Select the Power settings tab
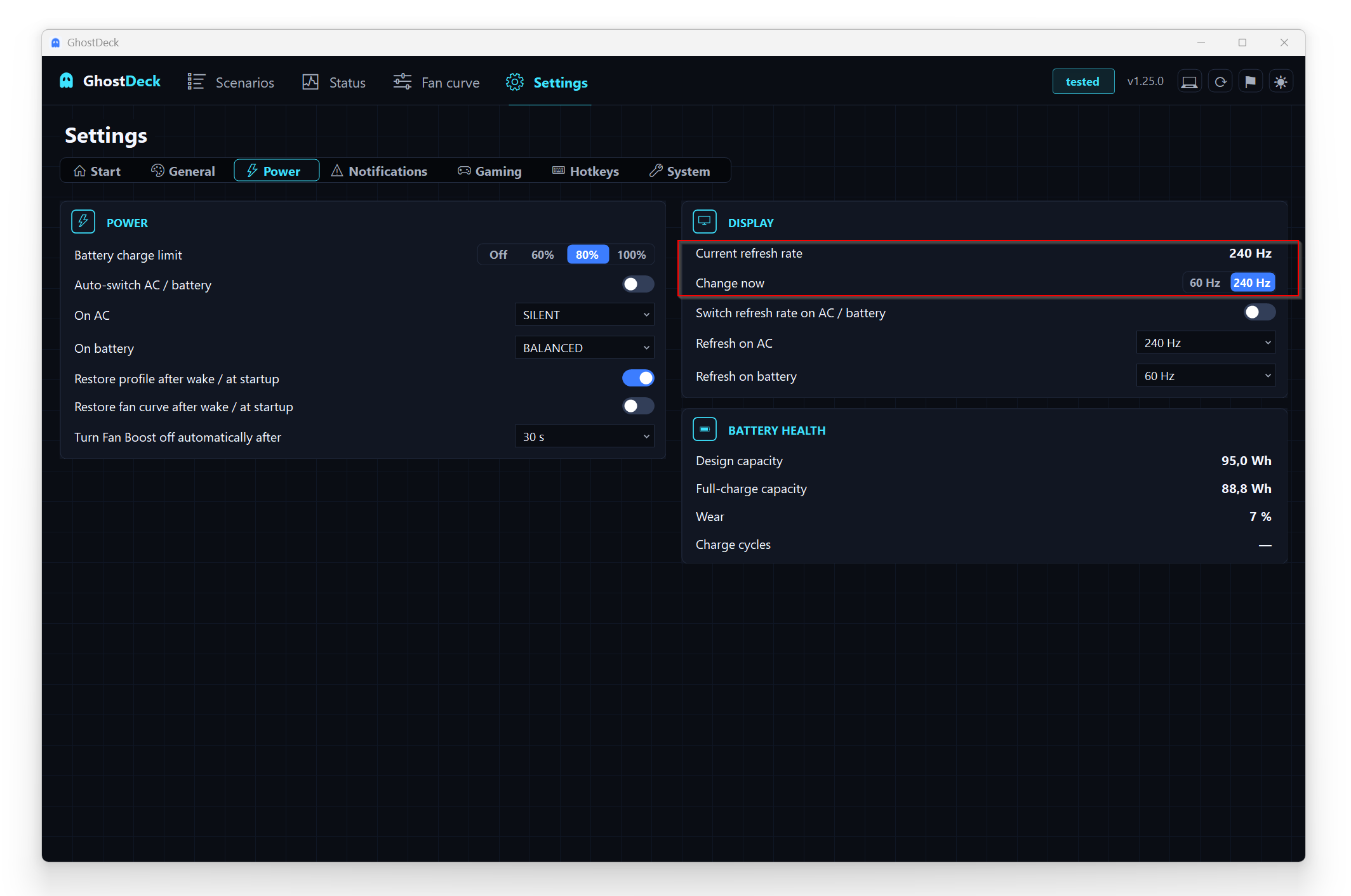Screen dimensions: 1351x896 [277, 171]
